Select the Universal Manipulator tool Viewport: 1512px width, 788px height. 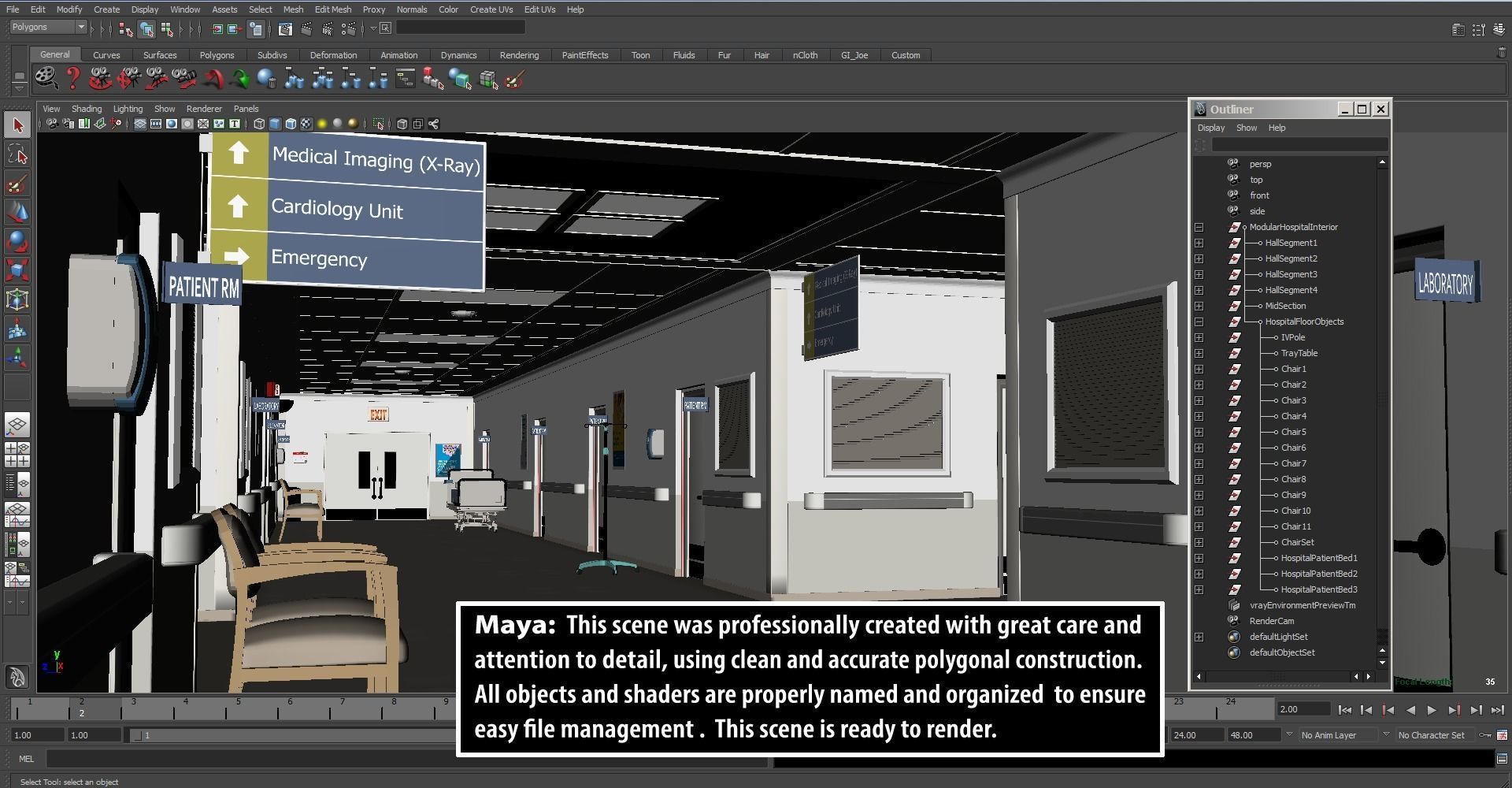point(17,299)
